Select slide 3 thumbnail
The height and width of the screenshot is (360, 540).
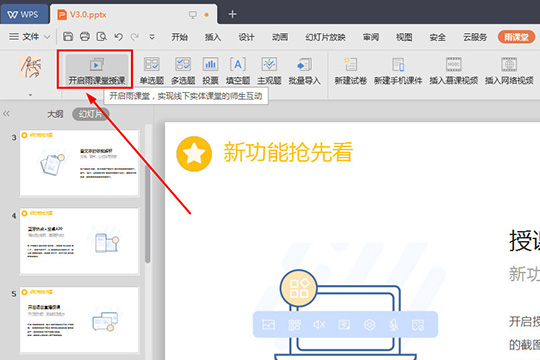80,163
